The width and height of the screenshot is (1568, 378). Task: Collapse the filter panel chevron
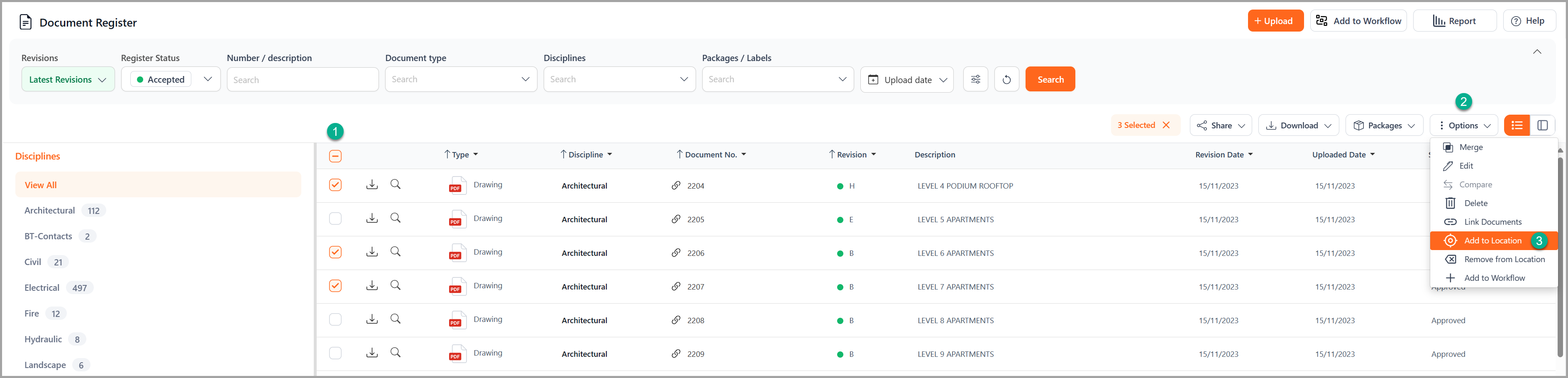click(1536, 52)
